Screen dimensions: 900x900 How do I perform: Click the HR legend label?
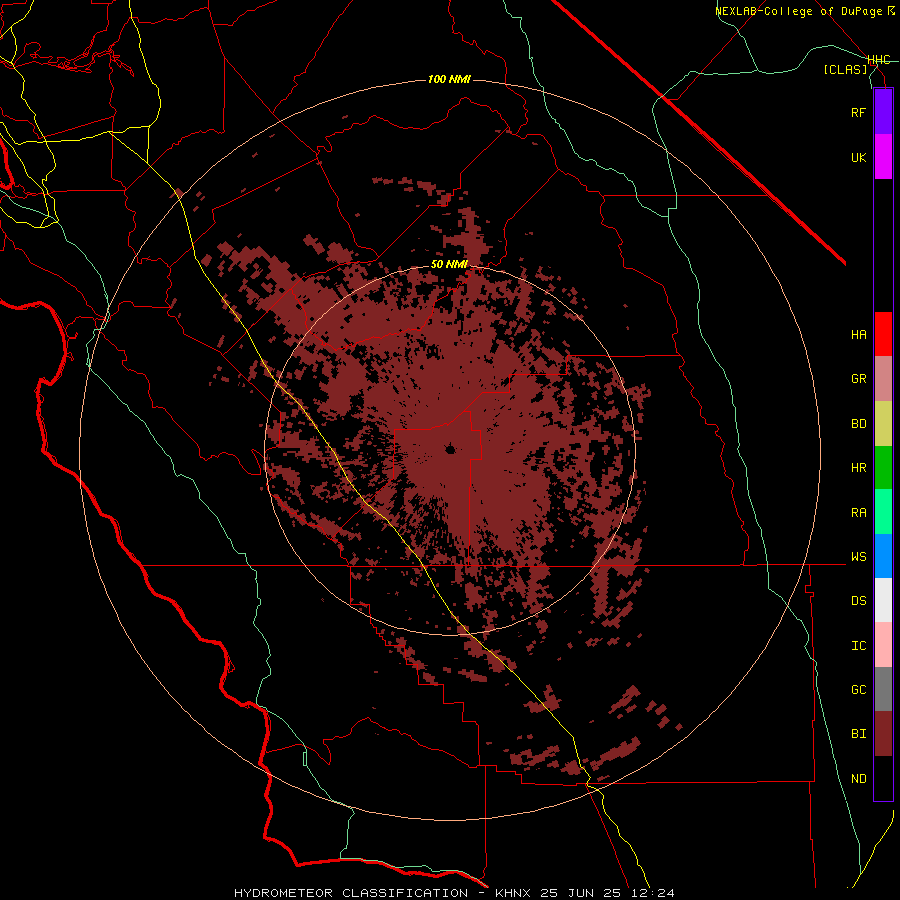[858, 468]
